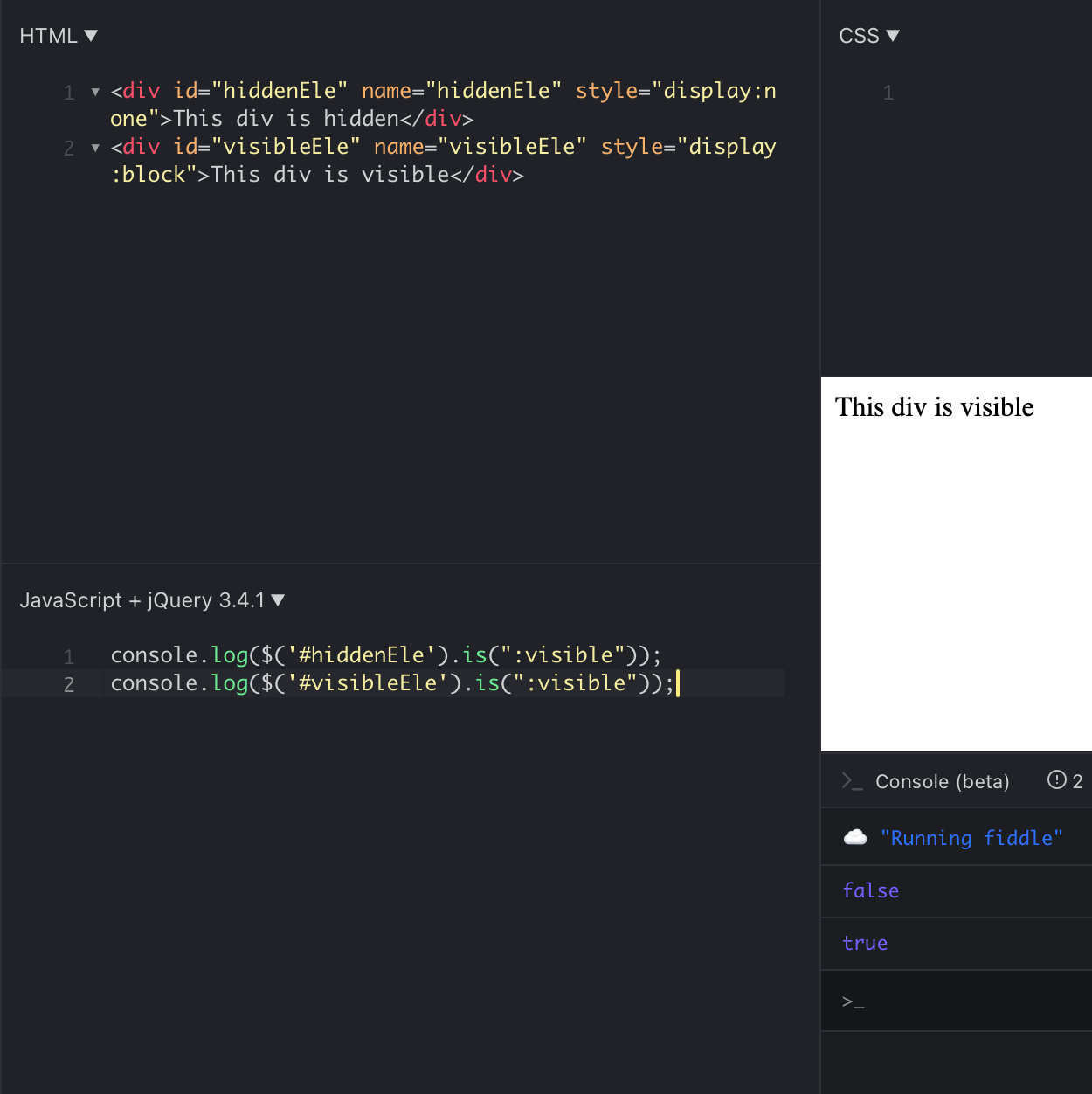Click the fold triangle on HTML line 2
This screenshot has height=1094, width=1092.
tap(95, 148)
